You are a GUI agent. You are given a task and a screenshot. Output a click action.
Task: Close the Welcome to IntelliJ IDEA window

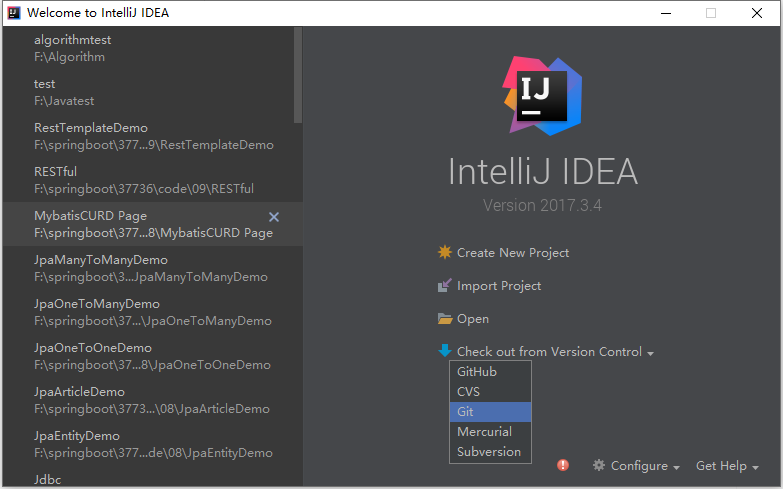pos(757,13)
